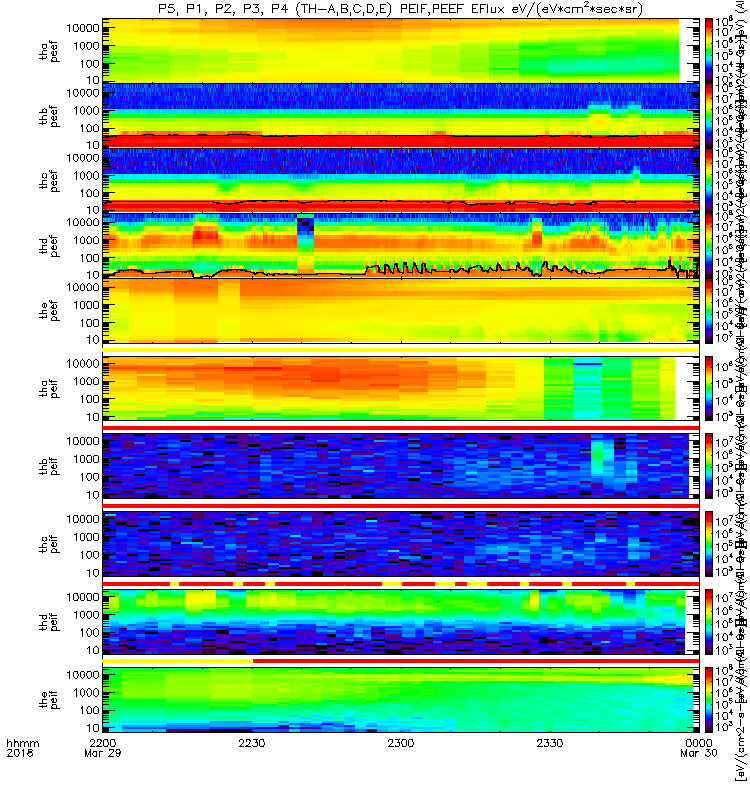Pick the color bar beside thc peif panel

click(x=709, y=544)
